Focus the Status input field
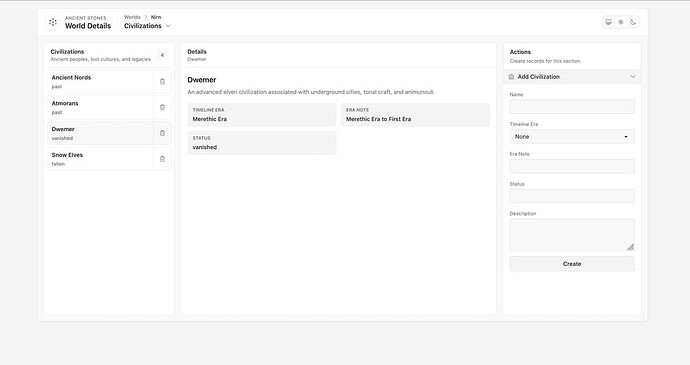 tap(572, 196)
